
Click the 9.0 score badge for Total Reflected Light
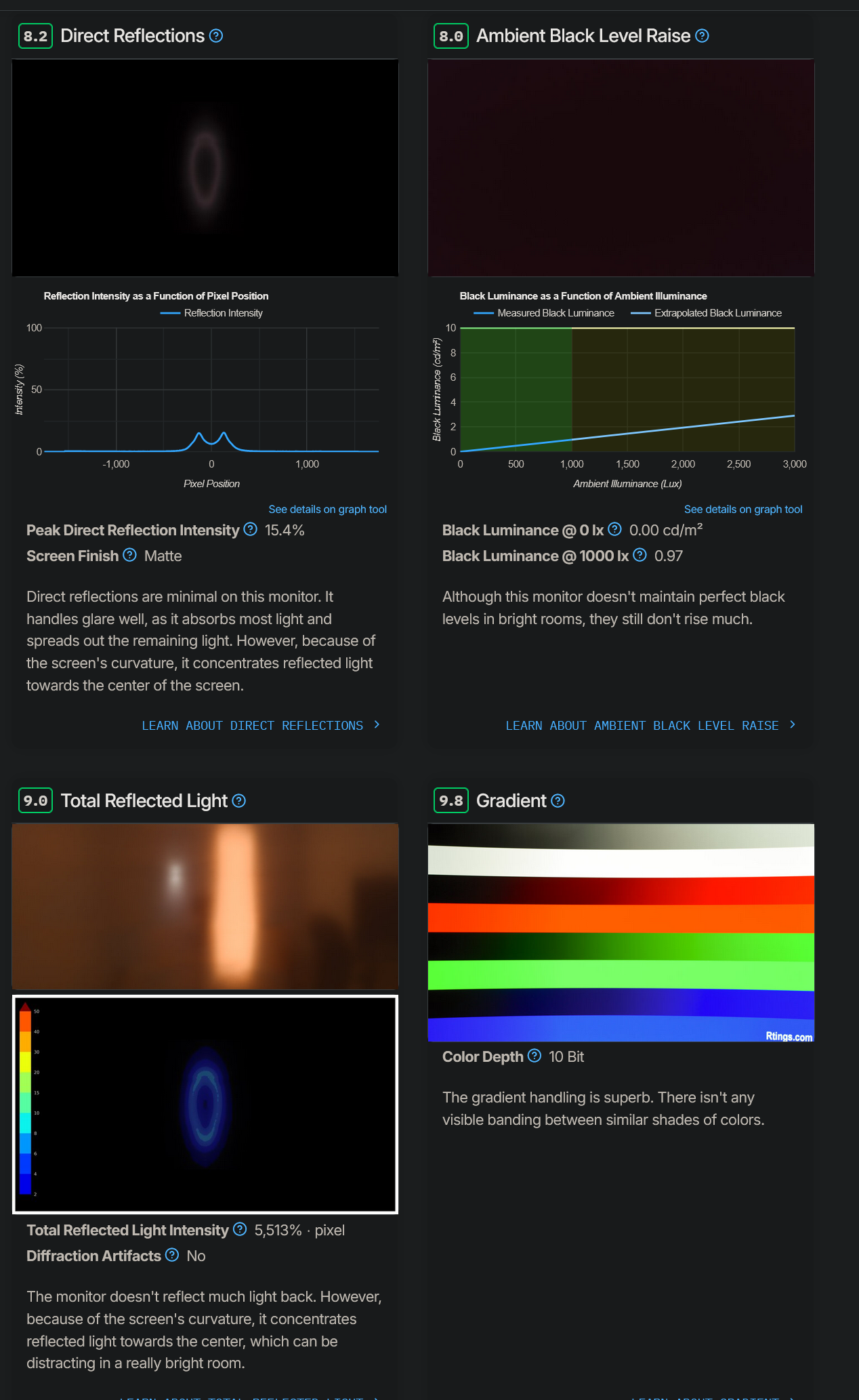(x=35, y=801)
